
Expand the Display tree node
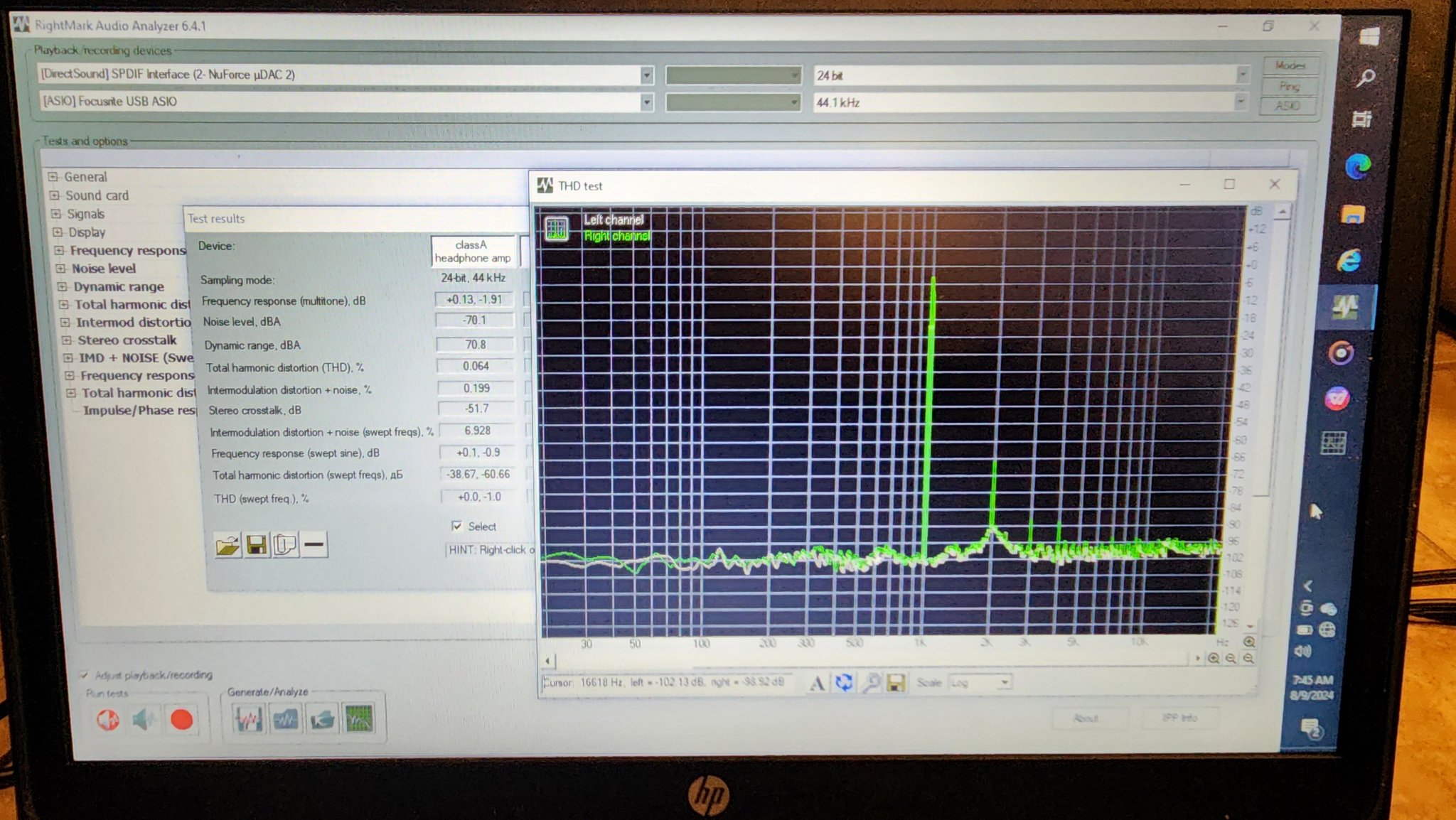coord(58,232)
